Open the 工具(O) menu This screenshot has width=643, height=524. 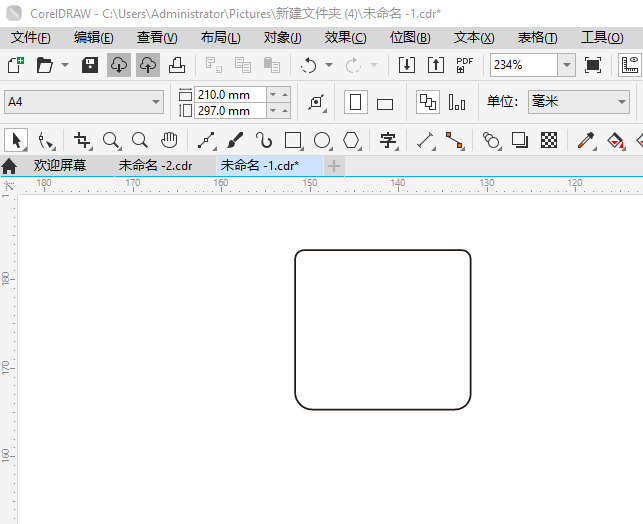click(602, 38)
